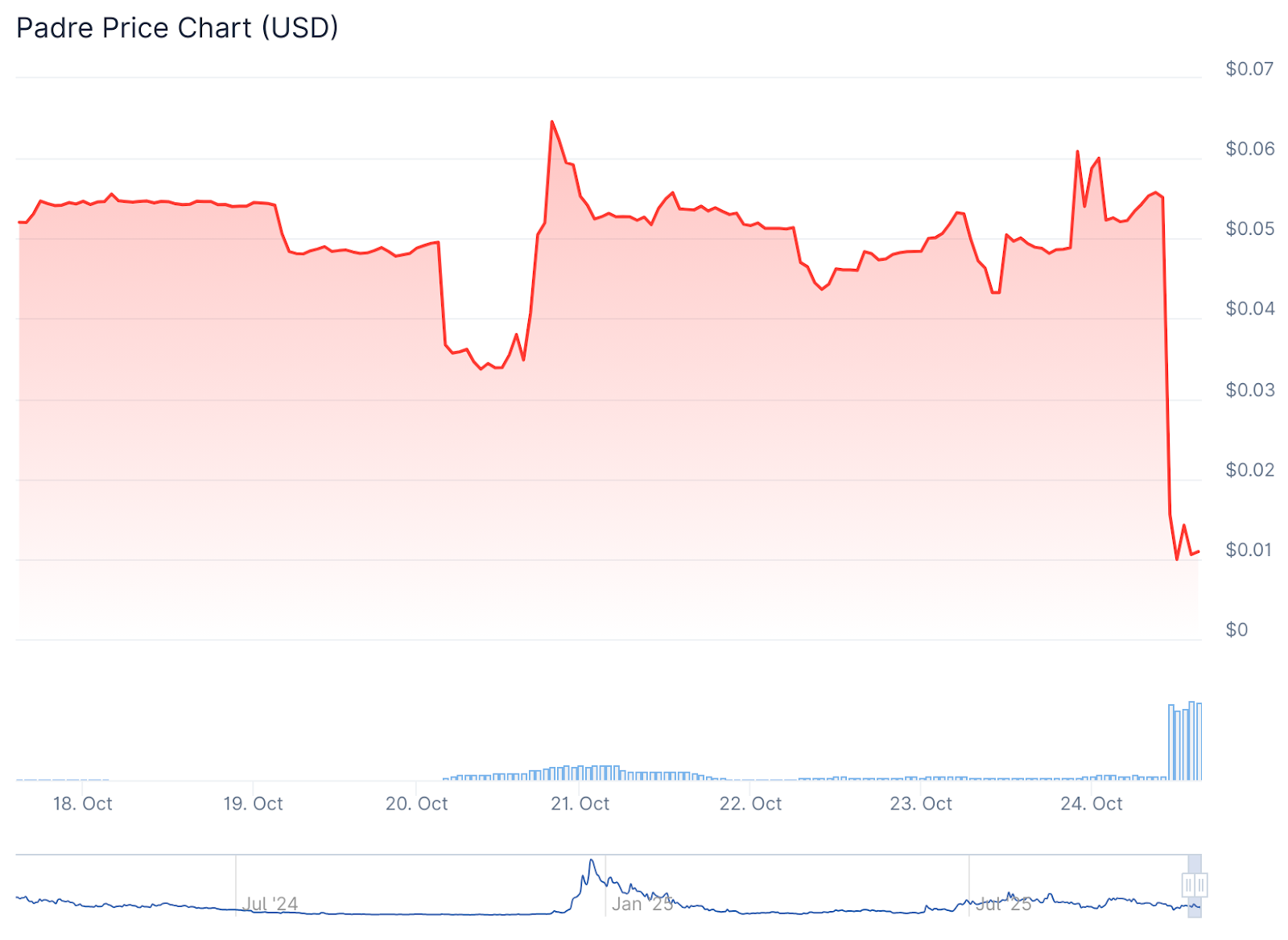Grab the left navigator range handle
The image size is (1288, 940).
point(1189,885)
